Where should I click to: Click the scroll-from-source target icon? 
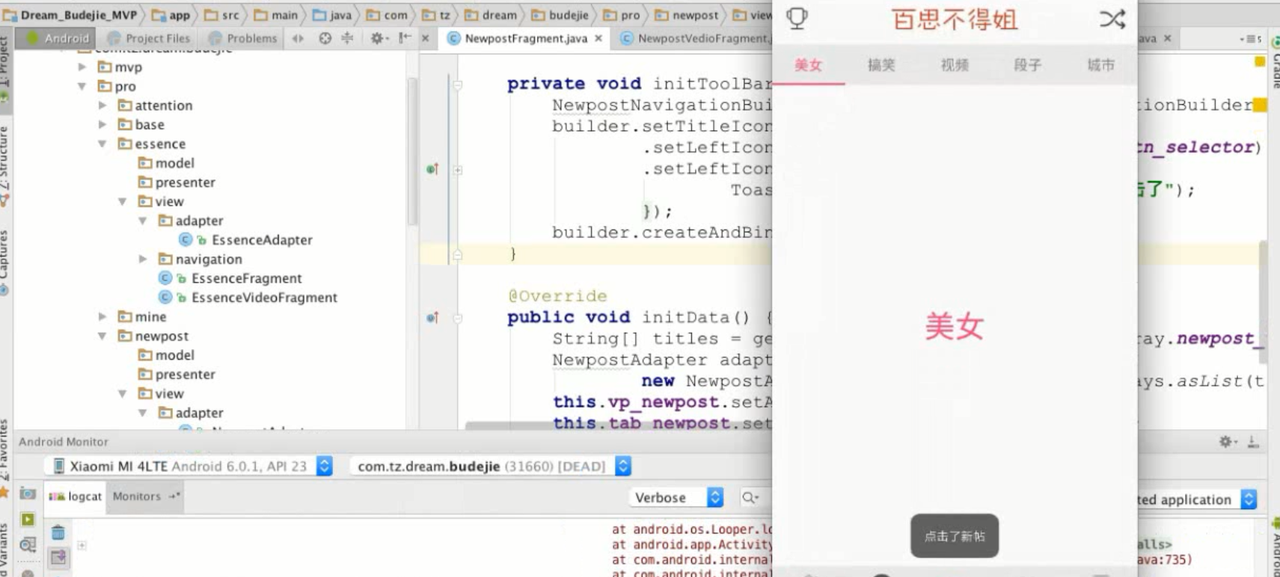click(324, 38)
